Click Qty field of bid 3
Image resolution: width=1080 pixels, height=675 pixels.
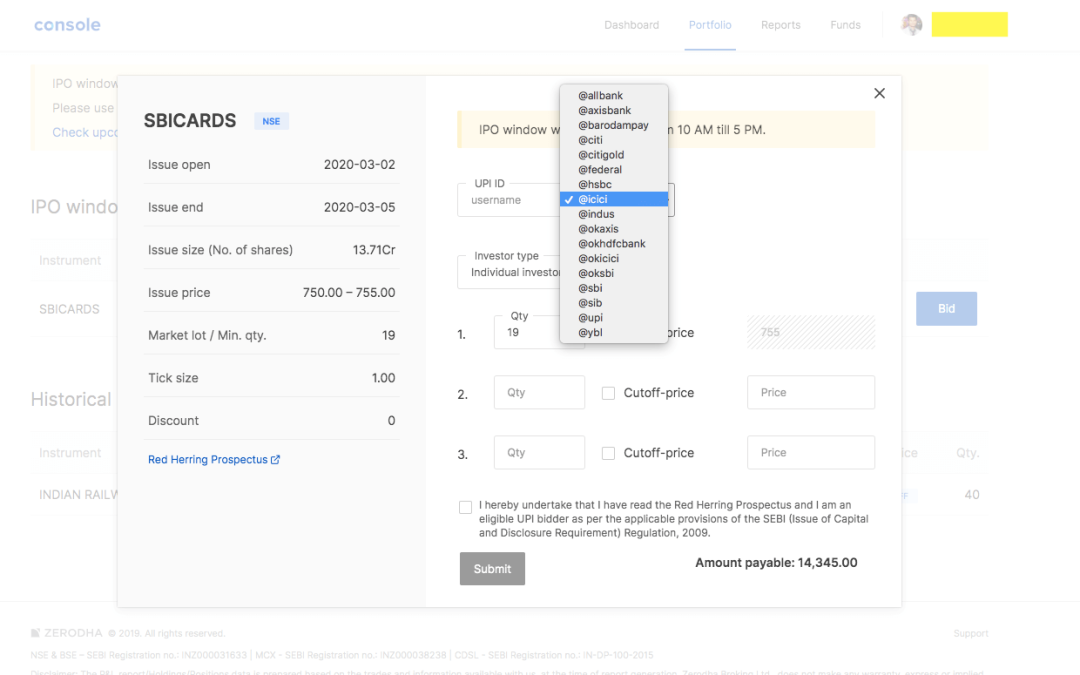[x=539, y=453]
